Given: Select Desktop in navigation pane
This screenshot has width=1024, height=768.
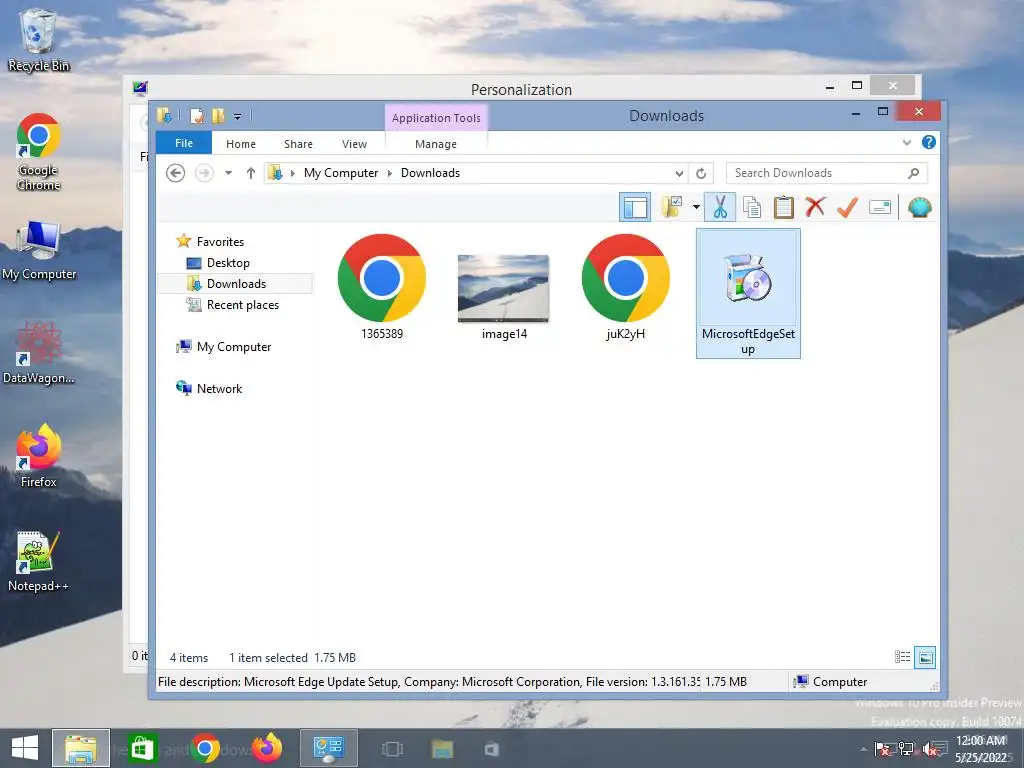Looking at the screenshot, I should point(228,263).
